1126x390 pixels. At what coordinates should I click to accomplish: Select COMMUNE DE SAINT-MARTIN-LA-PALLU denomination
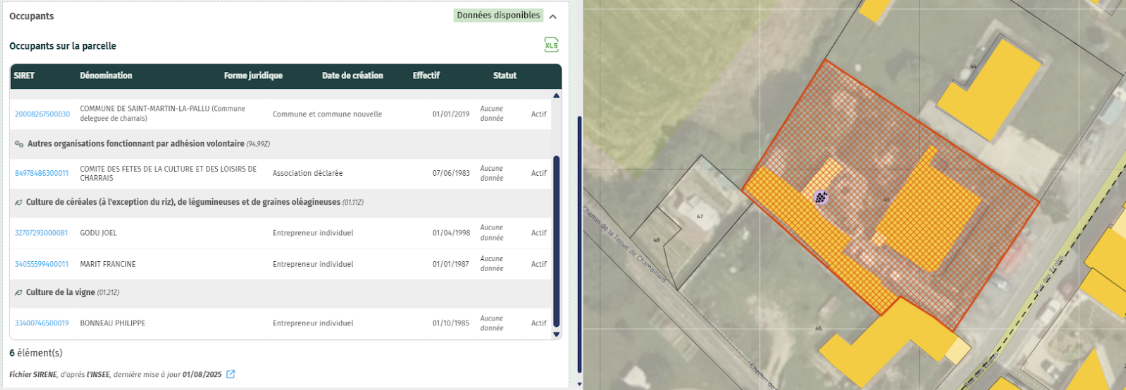(x=162, y=113)
